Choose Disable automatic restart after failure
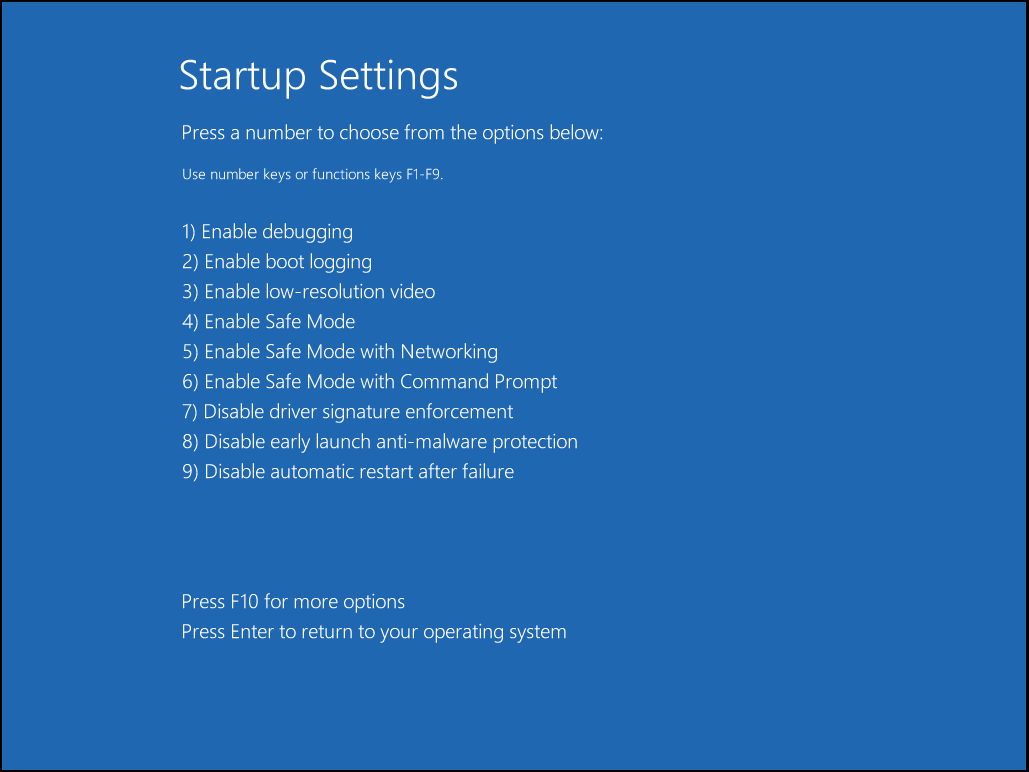Image resolution: width=1029 pixels, height=772 pixels. coord(348,471)
